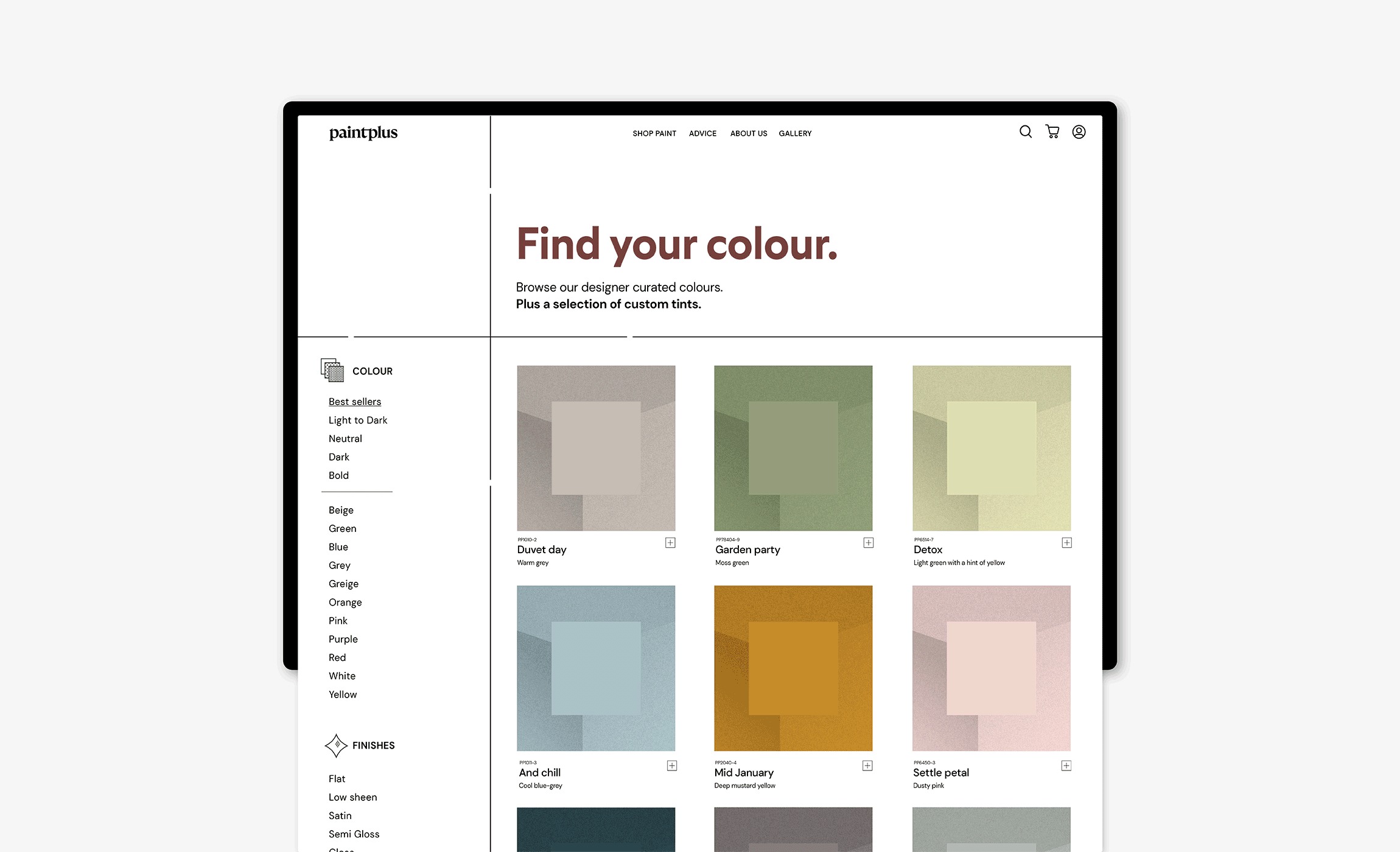Choose the Low sheen finish
The image size is (1400, 852).
[x=353, y=797]
